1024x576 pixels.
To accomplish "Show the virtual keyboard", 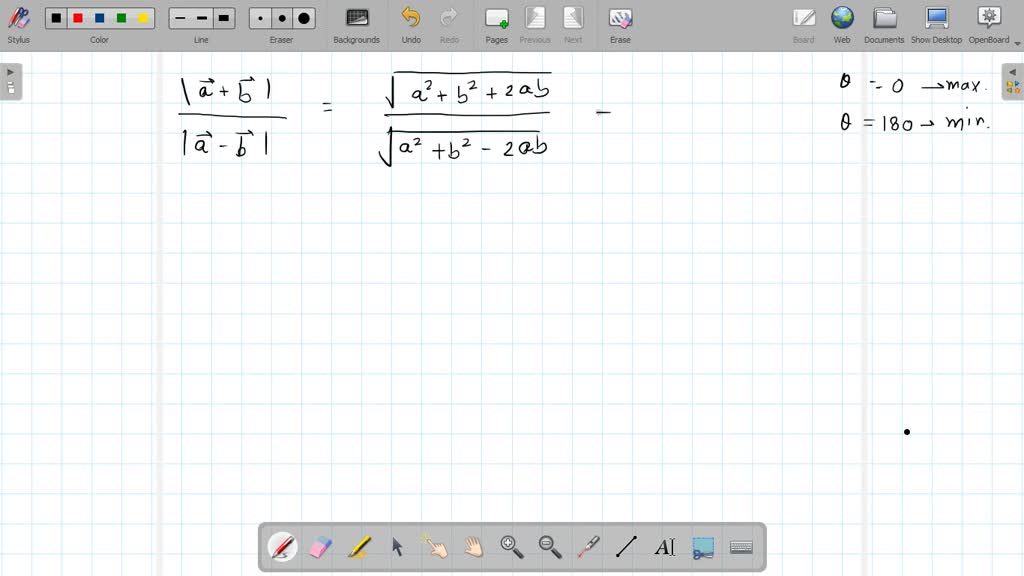I will (740, 546).
